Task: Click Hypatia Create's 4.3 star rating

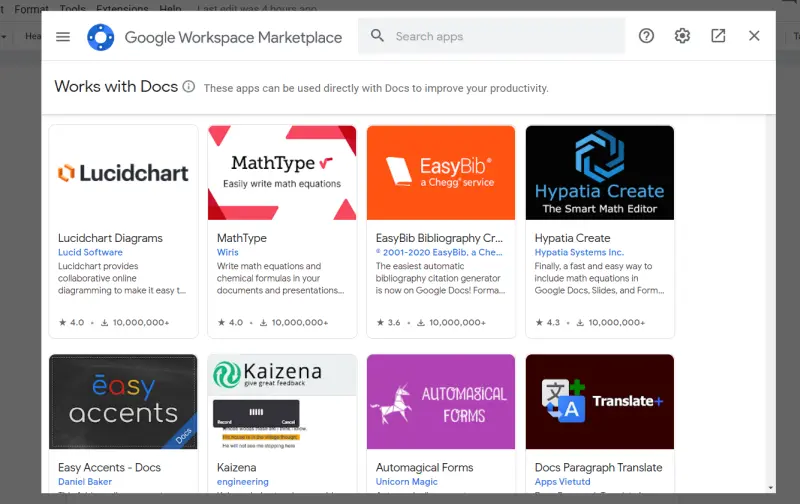Action: click(x=547, y=322)
